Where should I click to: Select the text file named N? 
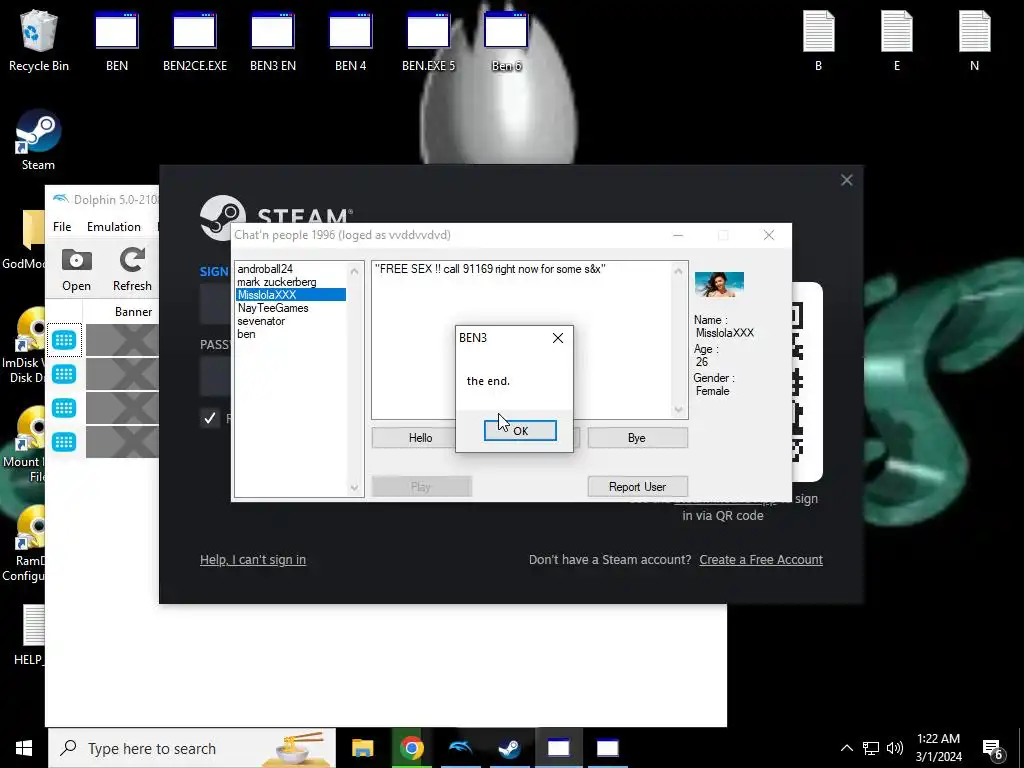pyautogui.click(x=974, y=40)
